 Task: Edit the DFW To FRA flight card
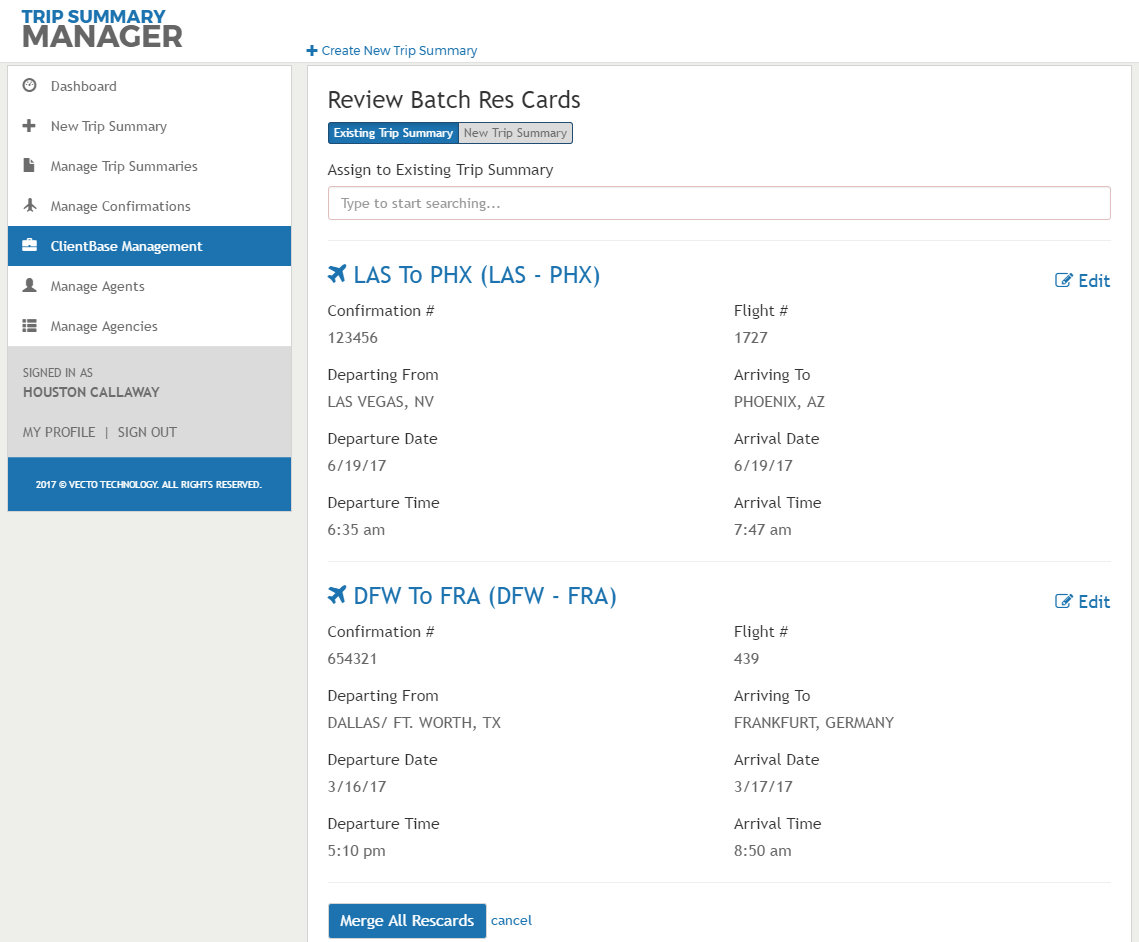pyautogui.click(x=1083, y=602)
